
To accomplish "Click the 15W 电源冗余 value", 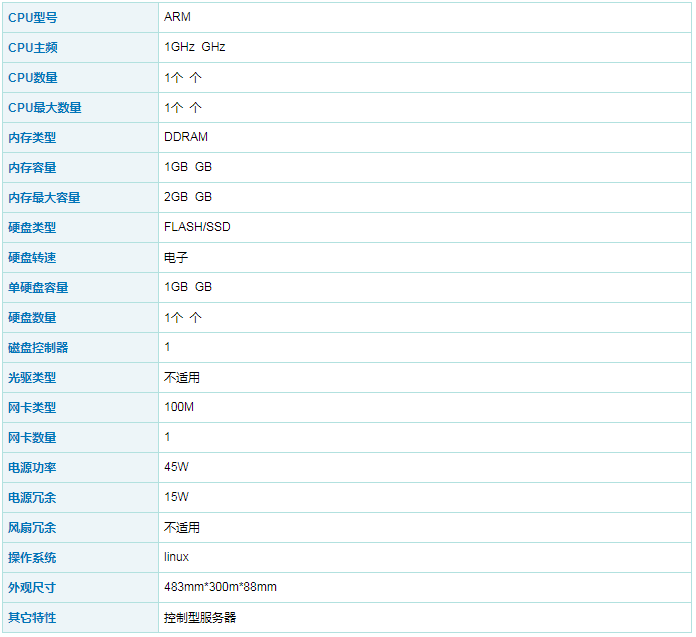I will click(x=176, y=497).
